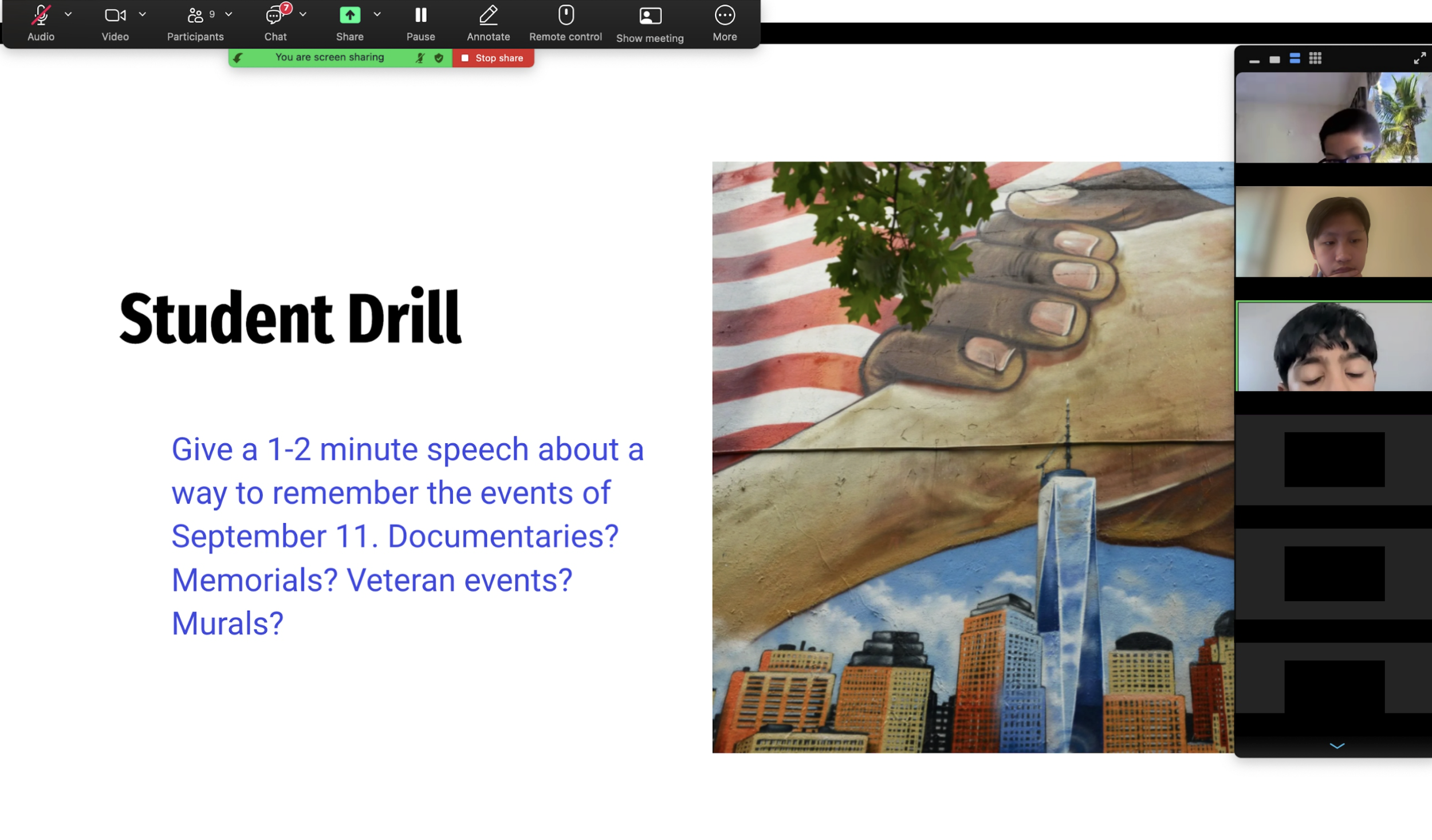
Task: Open the Participants panel
Action: pos(195,16)
